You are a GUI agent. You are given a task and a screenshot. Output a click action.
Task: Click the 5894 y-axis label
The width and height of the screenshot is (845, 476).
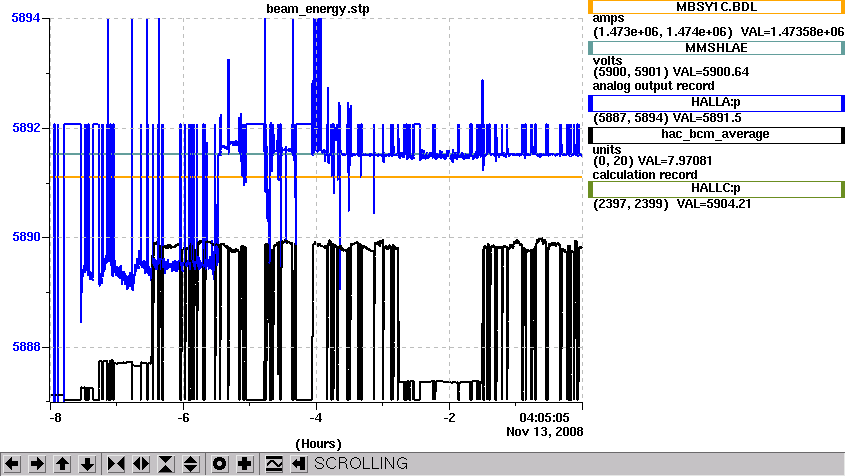pos(26,18)
